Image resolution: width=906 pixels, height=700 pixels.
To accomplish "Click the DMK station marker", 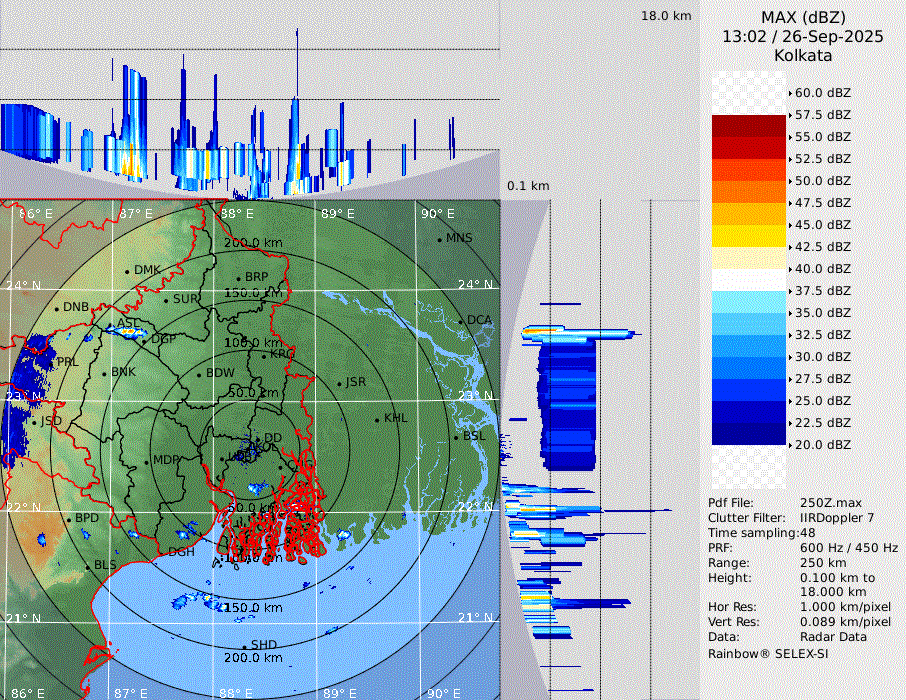I will [127, 271].
